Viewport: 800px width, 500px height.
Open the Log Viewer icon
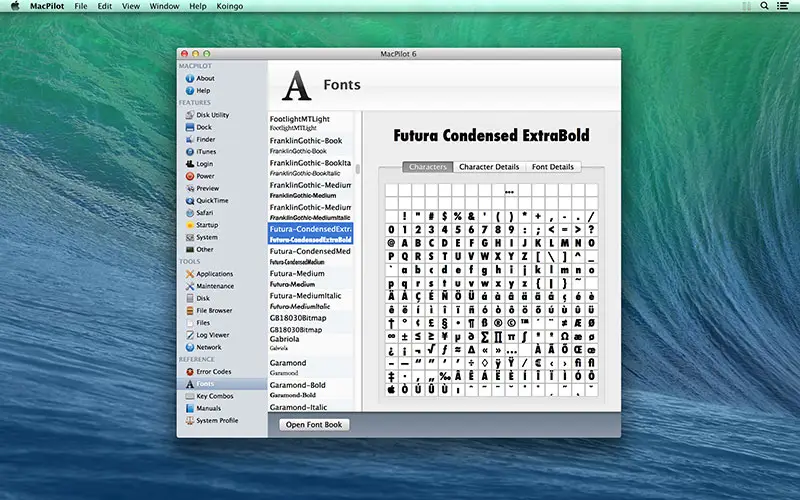190,335
